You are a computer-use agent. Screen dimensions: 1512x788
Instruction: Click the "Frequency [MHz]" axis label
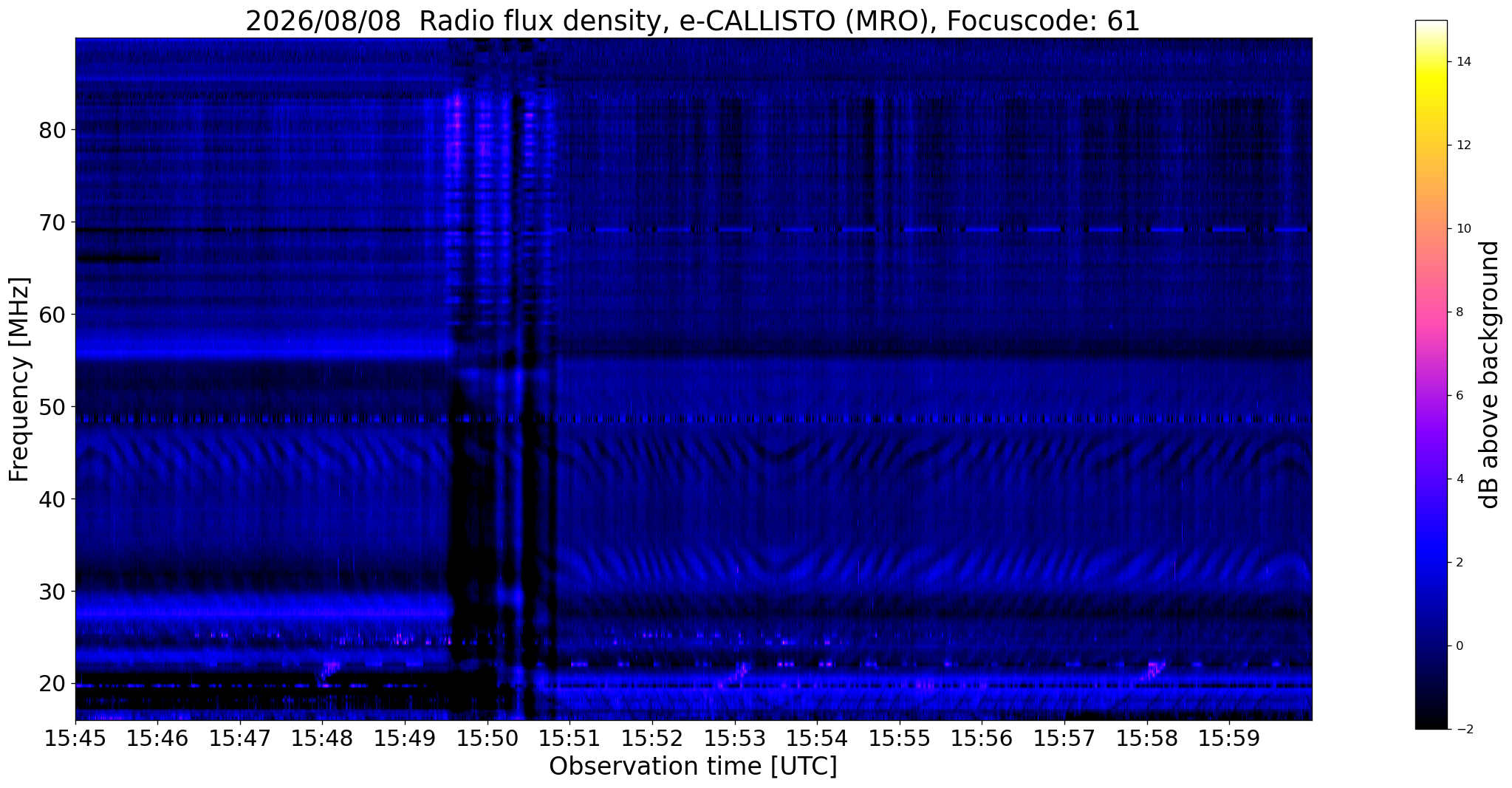20,379
